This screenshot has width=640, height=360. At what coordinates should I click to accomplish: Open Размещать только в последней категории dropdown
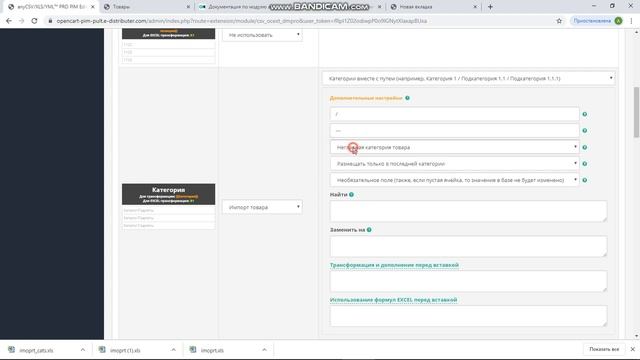tap(454, 164)
